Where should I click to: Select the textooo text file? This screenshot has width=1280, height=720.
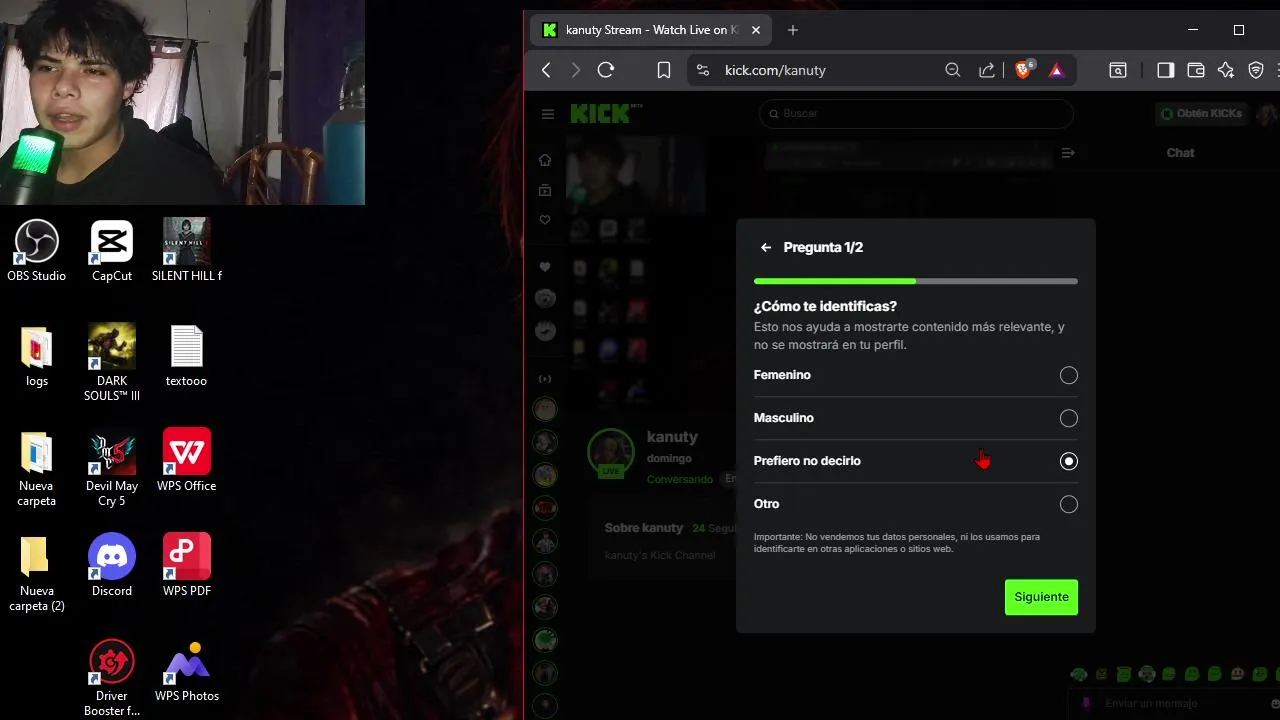pyautogui.click(x=186, y=356)
